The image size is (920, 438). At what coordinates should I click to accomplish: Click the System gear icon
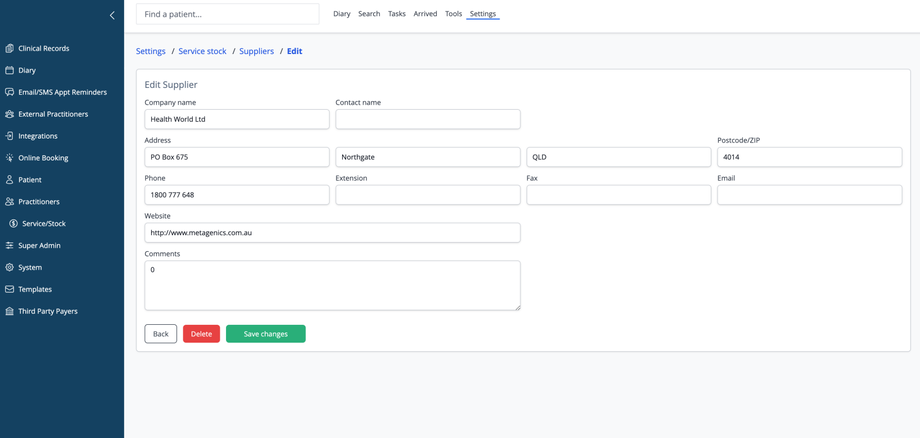pyautogui.click(x=10, y=268)
